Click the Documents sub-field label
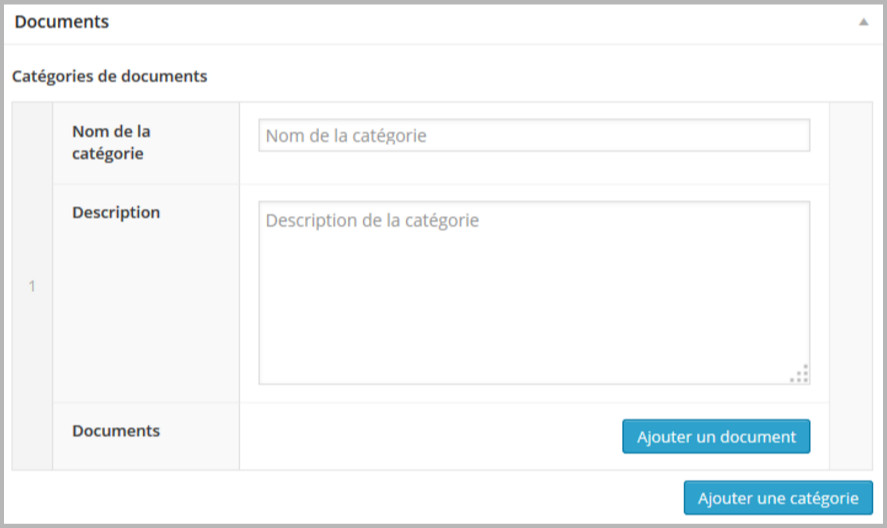The width and height of the screenshot is (887, 528). pos(116,431)
